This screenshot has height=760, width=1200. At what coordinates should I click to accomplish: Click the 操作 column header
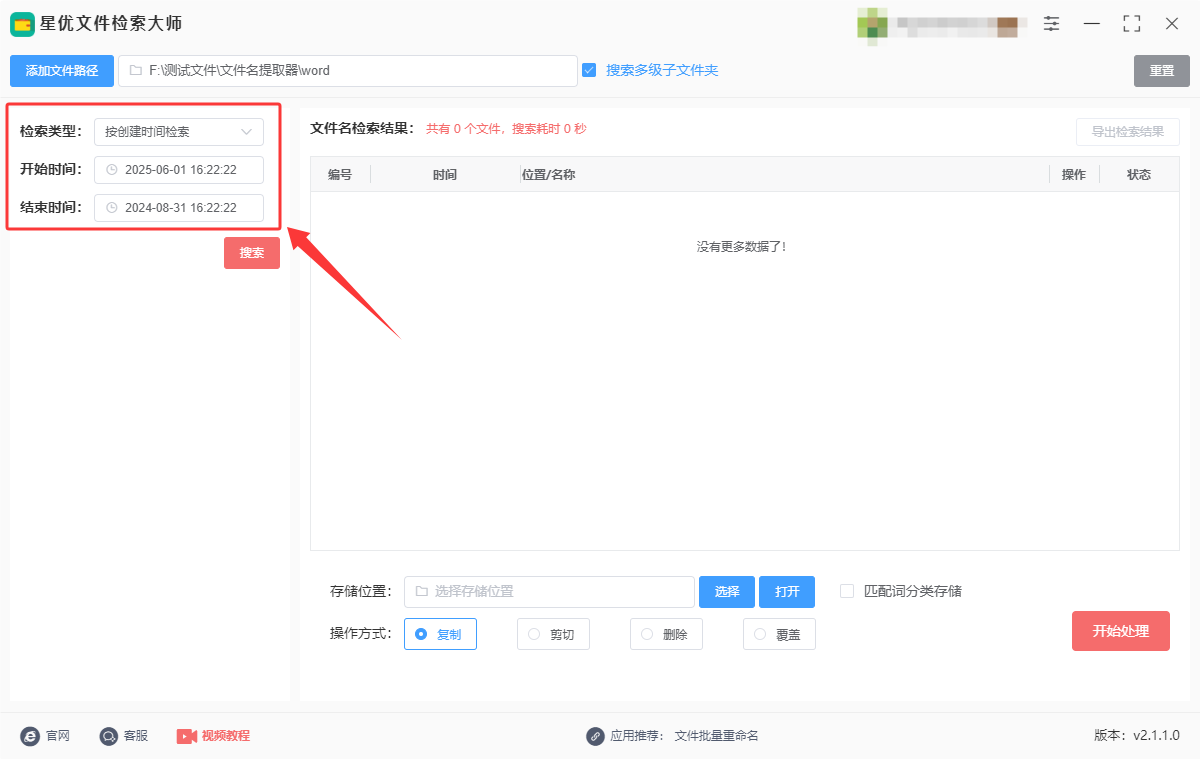(1074, 175)
